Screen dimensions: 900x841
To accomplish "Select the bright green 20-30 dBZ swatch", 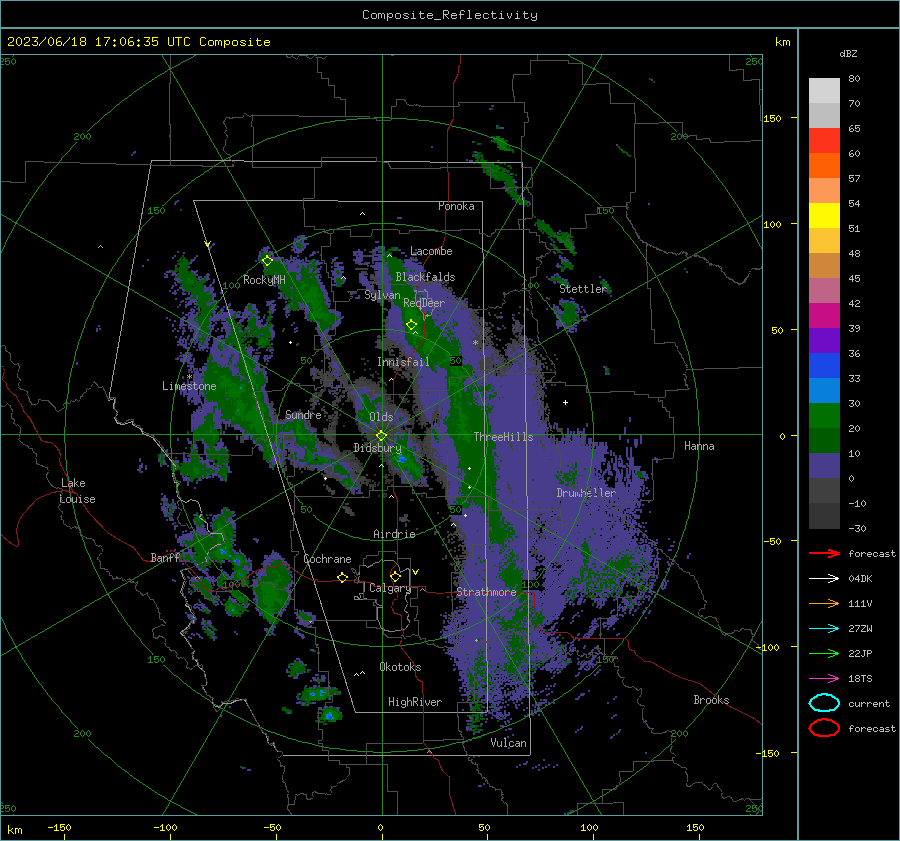I will pos(824,415).
